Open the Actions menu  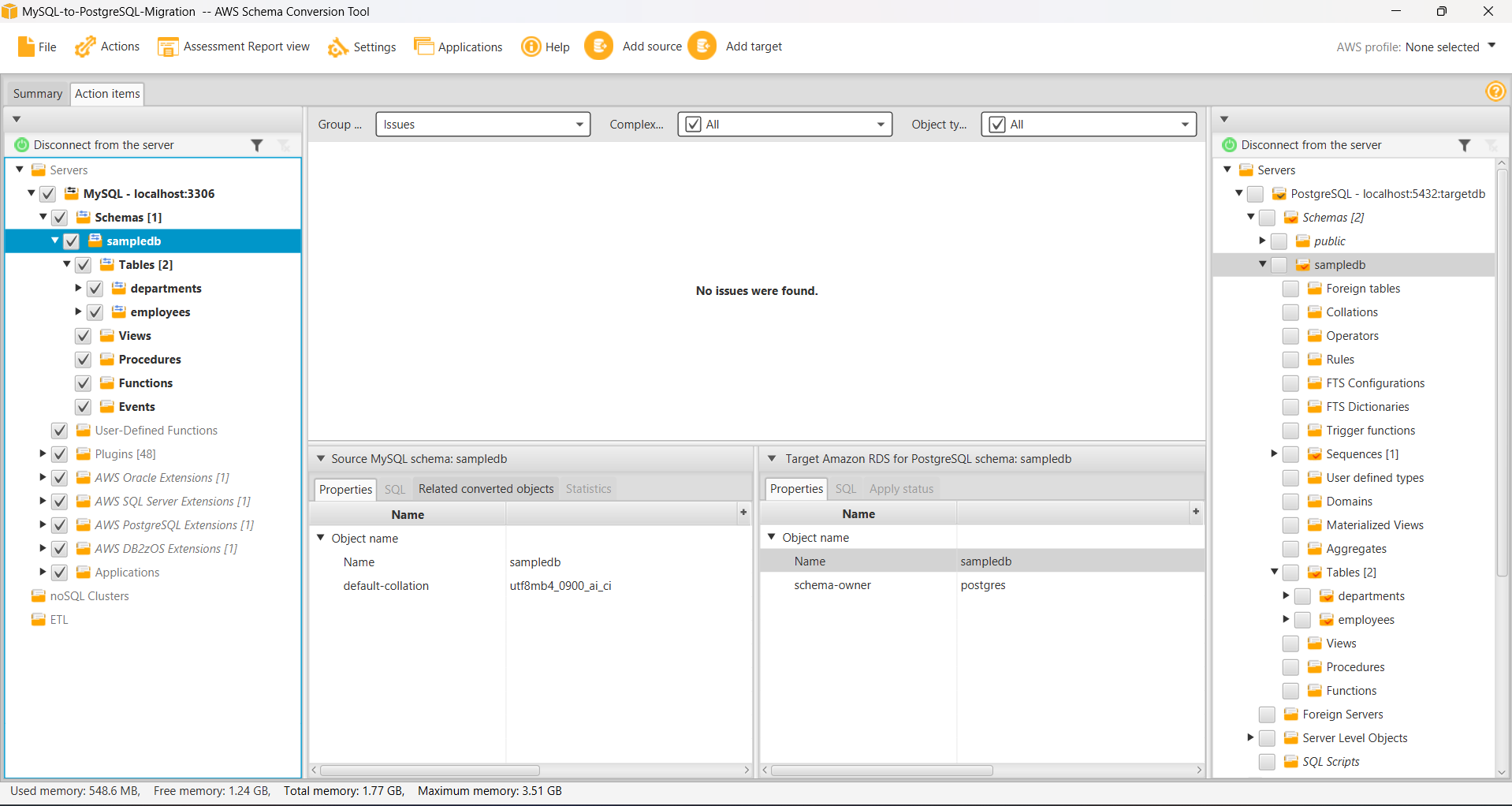tap(106, 46)
